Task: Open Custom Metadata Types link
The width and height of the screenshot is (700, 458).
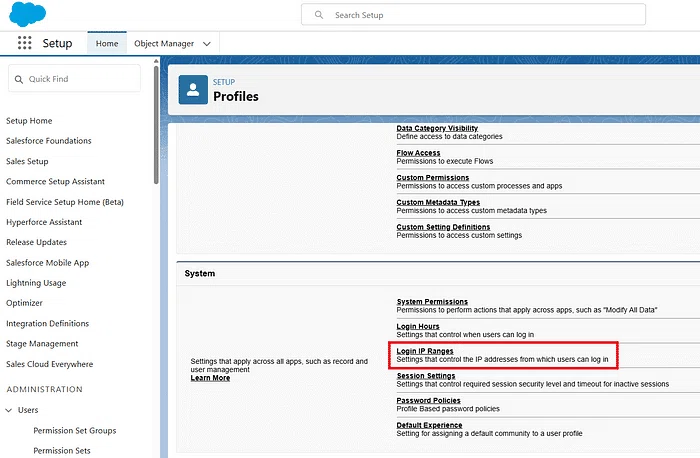Action: pos(438,202)
